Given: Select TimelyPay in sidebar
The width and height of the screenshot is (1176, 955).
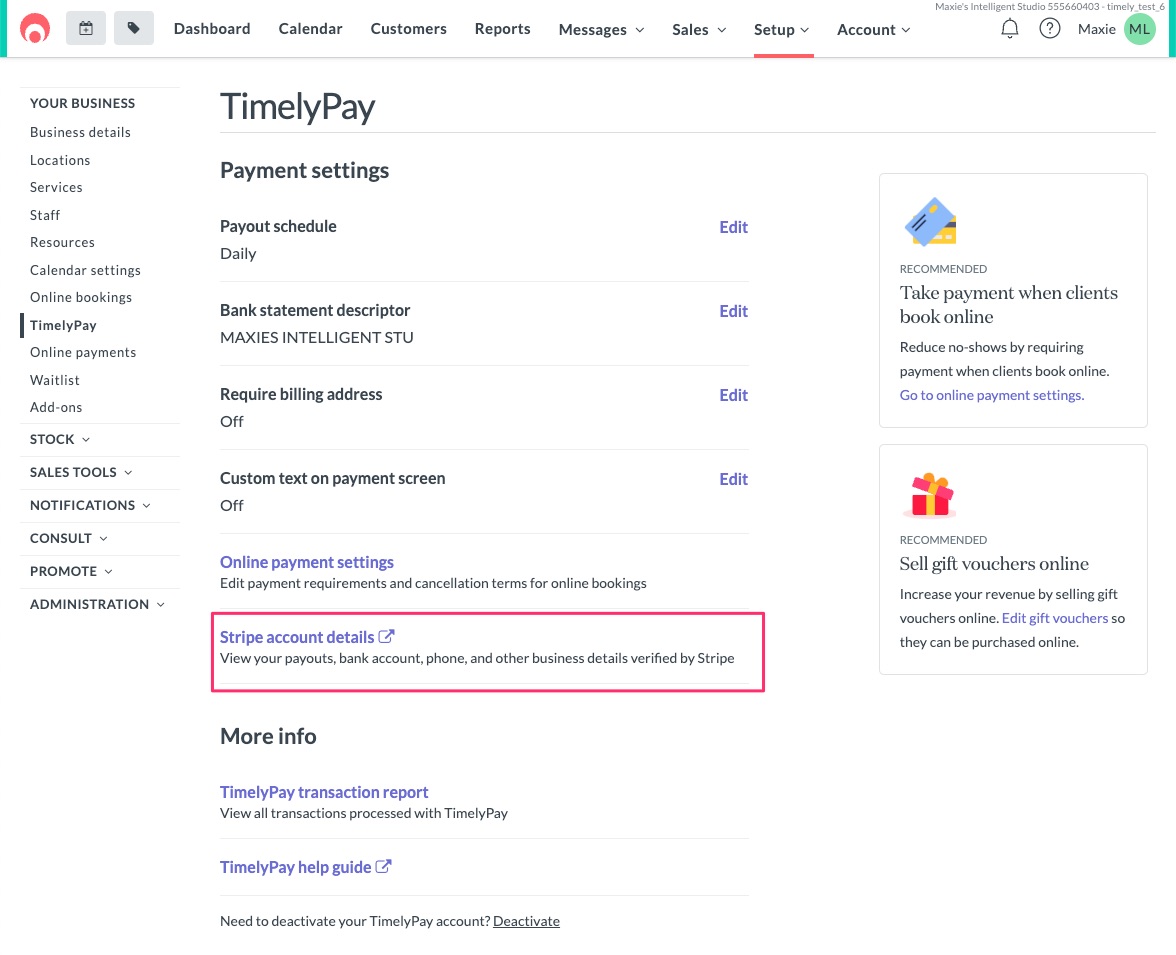Looking at the screenshot, I should pyautogui.click(x=63, y=325).
